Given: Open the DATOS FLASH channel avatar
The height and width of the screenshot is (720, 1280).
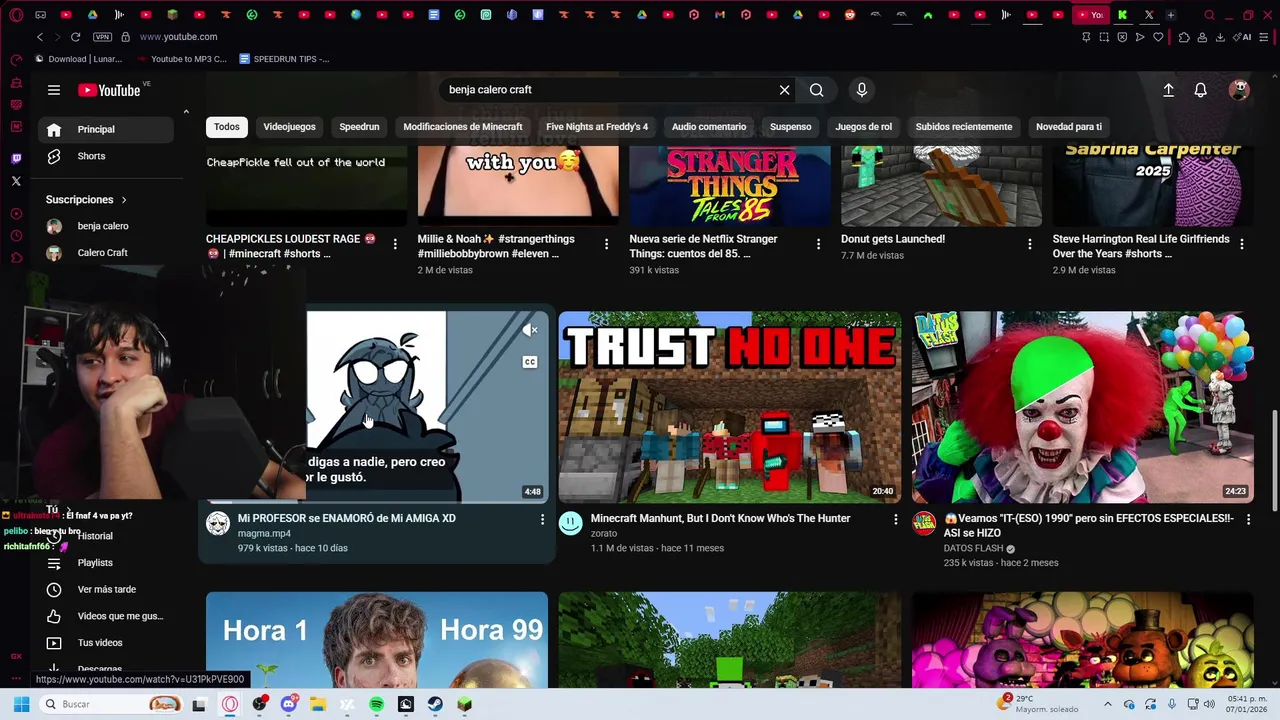Looking at the screenshot, I should click(924, 523).
